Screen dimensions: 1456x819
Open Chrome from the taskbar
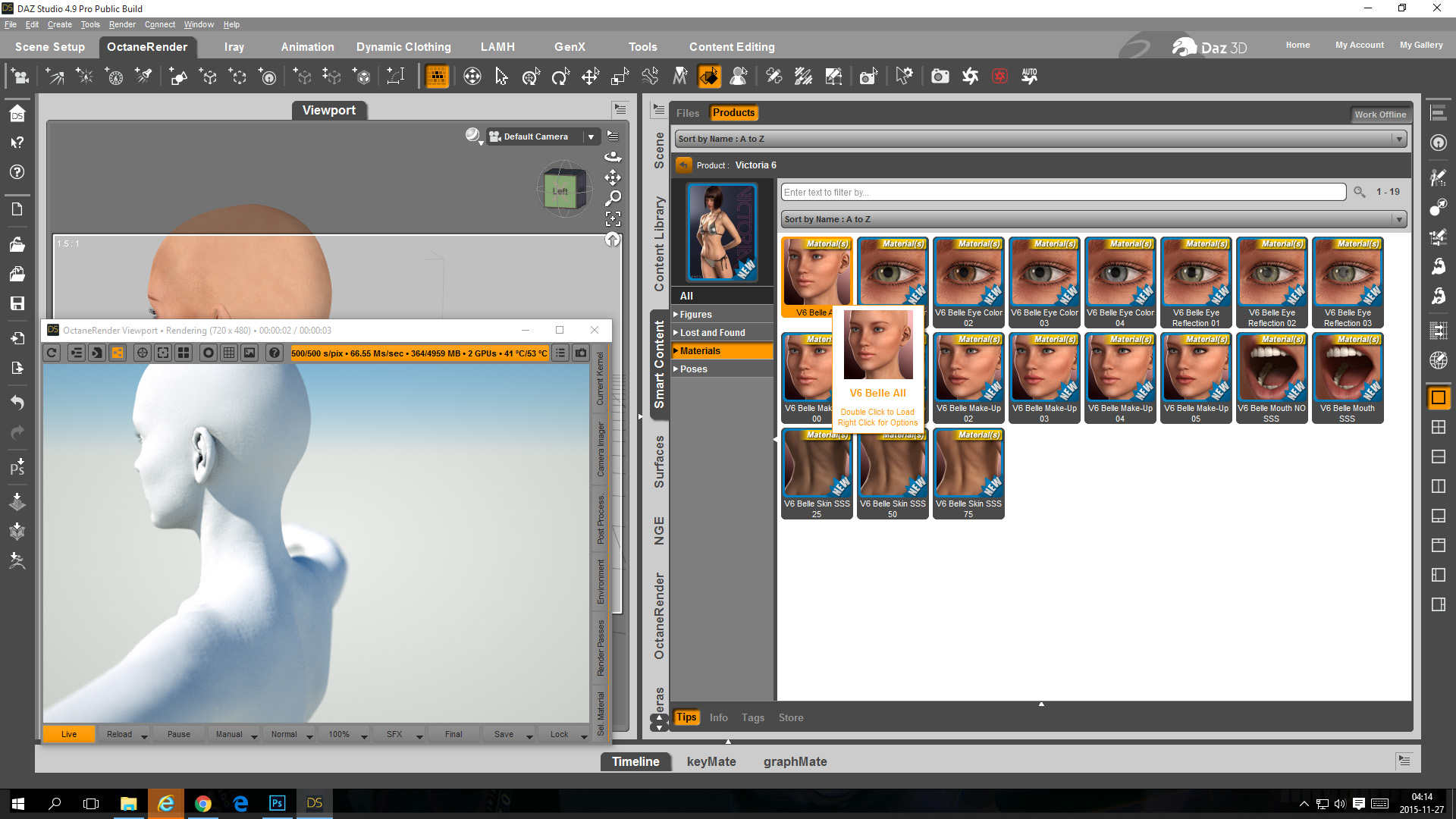(x=202, y=804)
